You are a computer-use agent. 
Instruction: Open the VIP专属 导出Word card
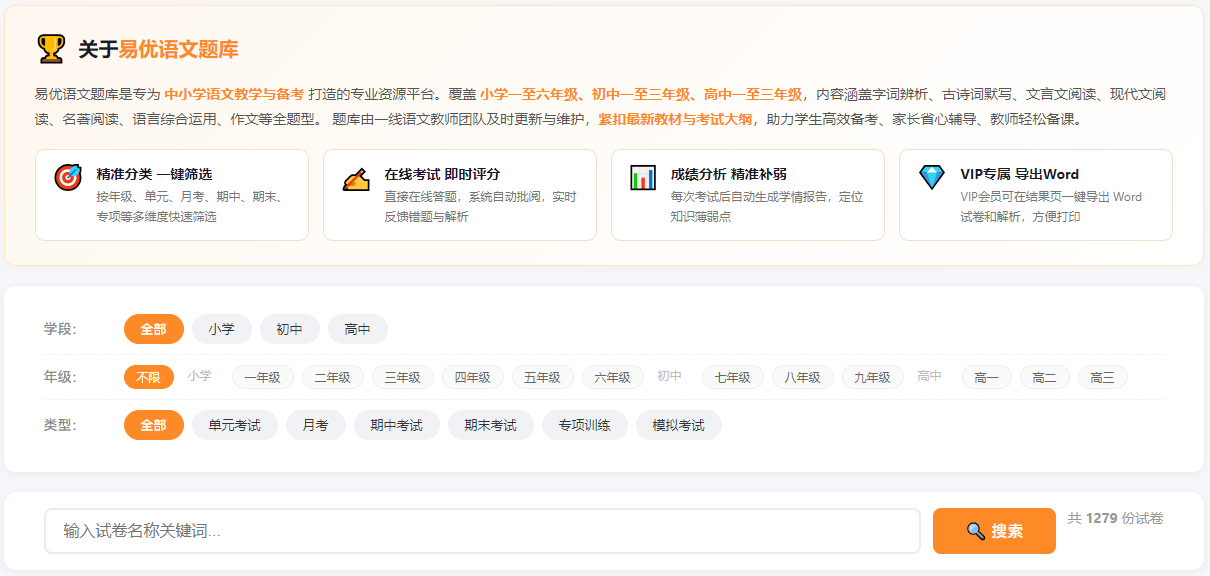click(1036, 195)
